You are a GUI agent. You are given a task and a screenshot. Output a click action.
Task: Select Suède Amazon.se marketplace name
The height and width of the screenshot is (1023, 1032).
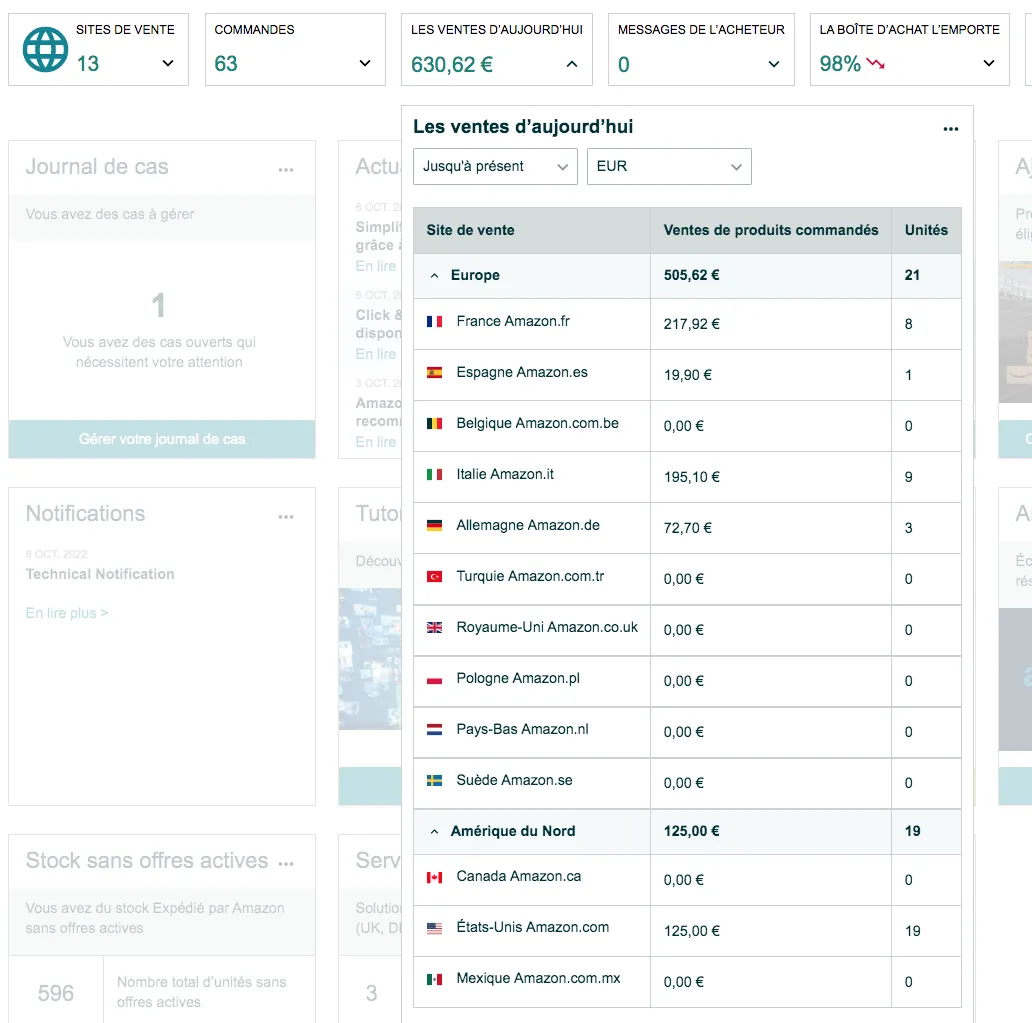tap(514, 780)
